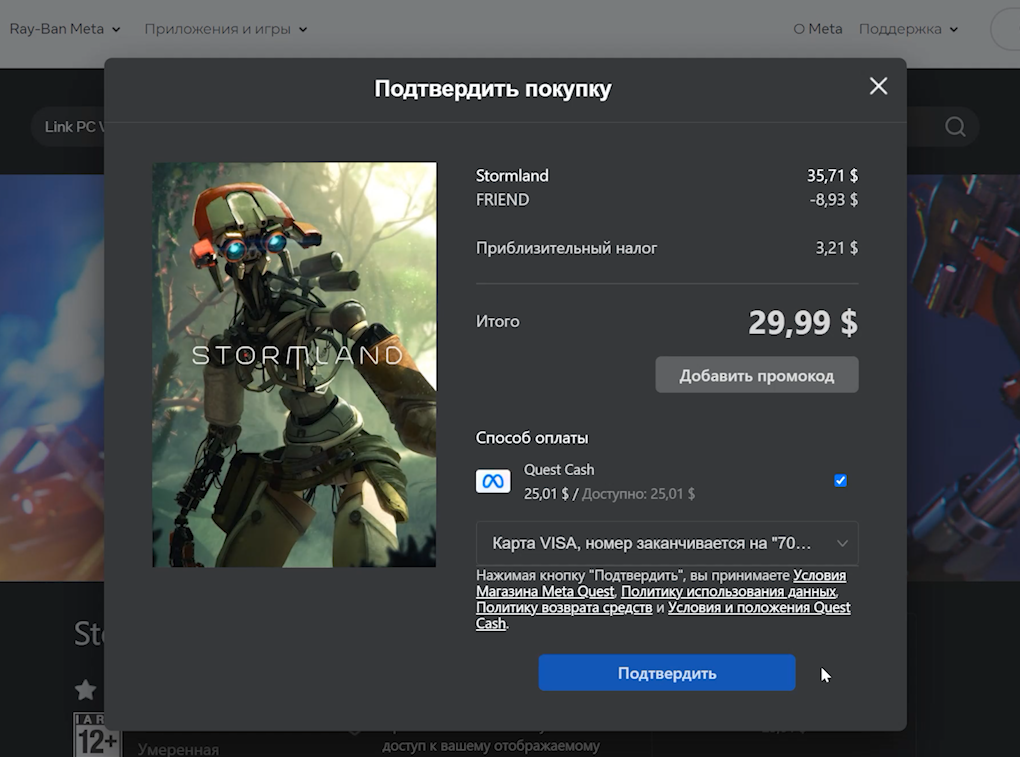Open the Политику использования данных link
Screen dimensions: 1020x757
point(727,592)
